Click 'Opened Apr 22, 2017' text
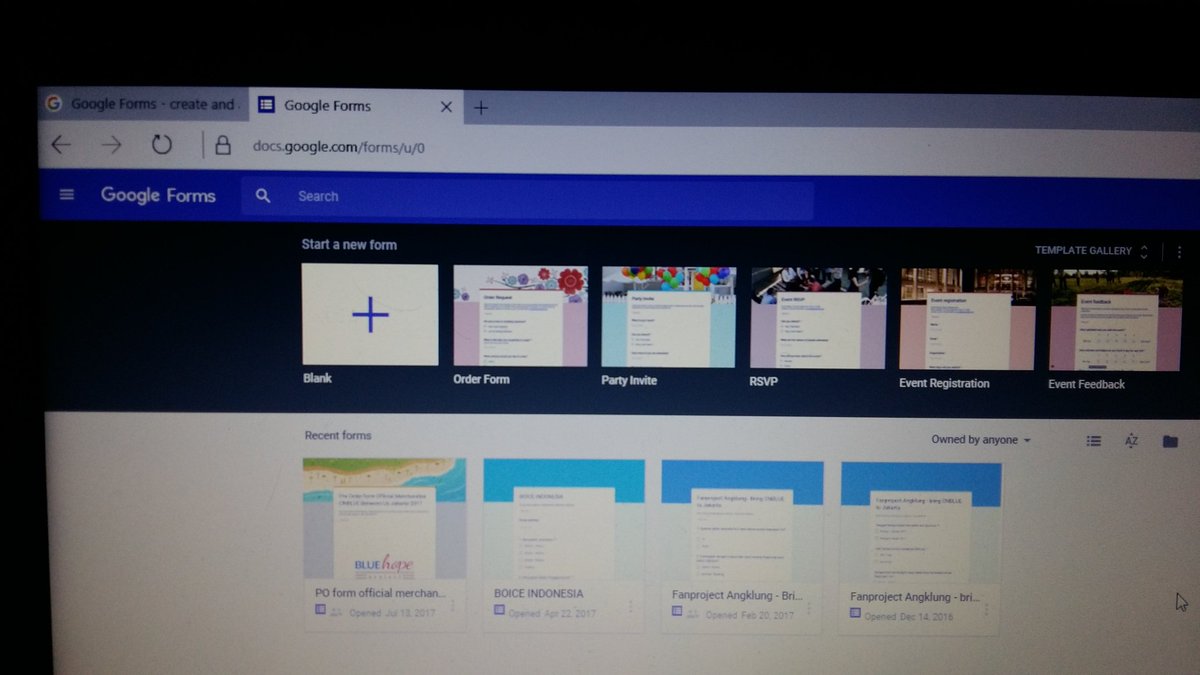 552,613
